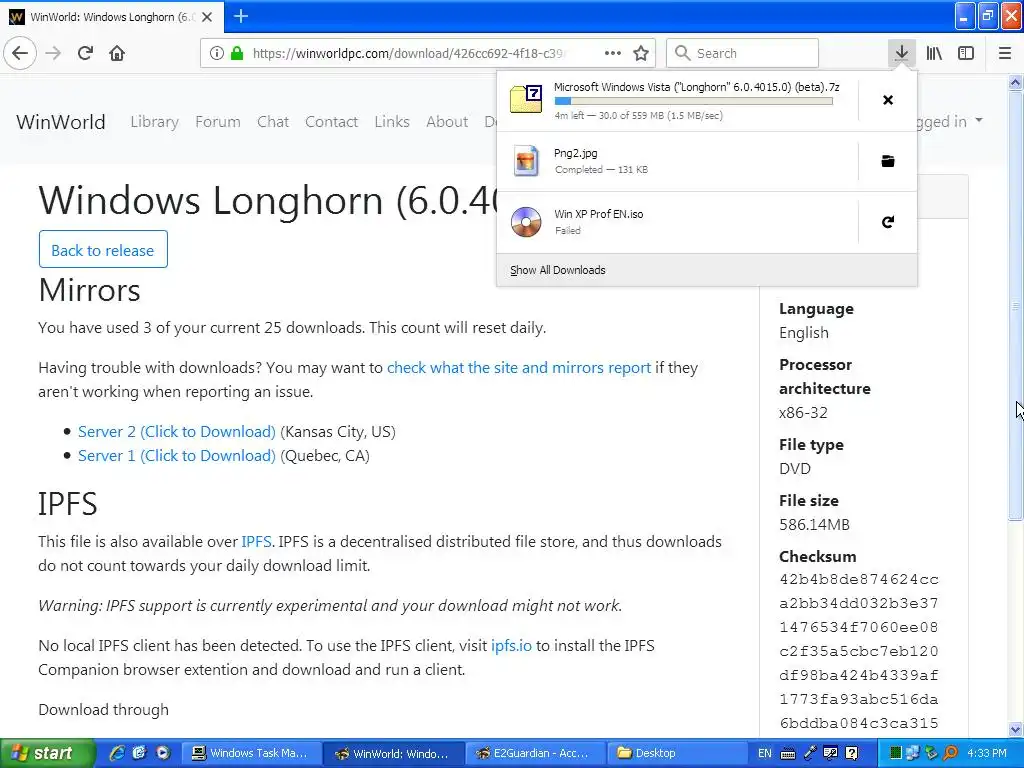This screenshot has height=768, width=1024.
Task: Open the on-screen keyboard language bar icon
Action: (788, 753)
